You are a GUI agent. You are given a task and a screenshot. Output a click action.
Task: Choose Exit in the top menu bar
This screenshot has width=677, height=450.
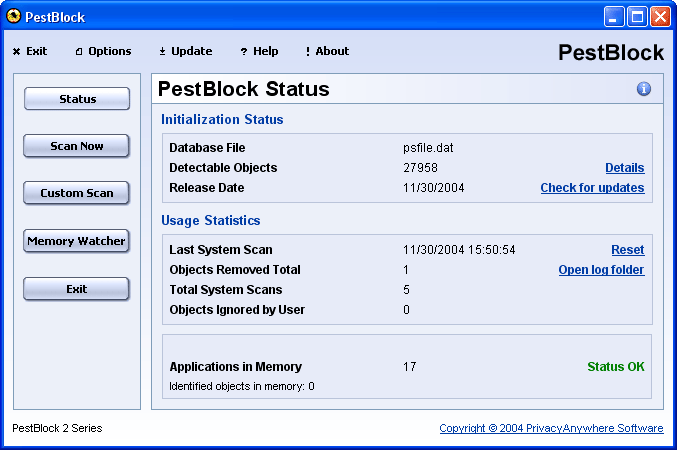pos(30,51)
